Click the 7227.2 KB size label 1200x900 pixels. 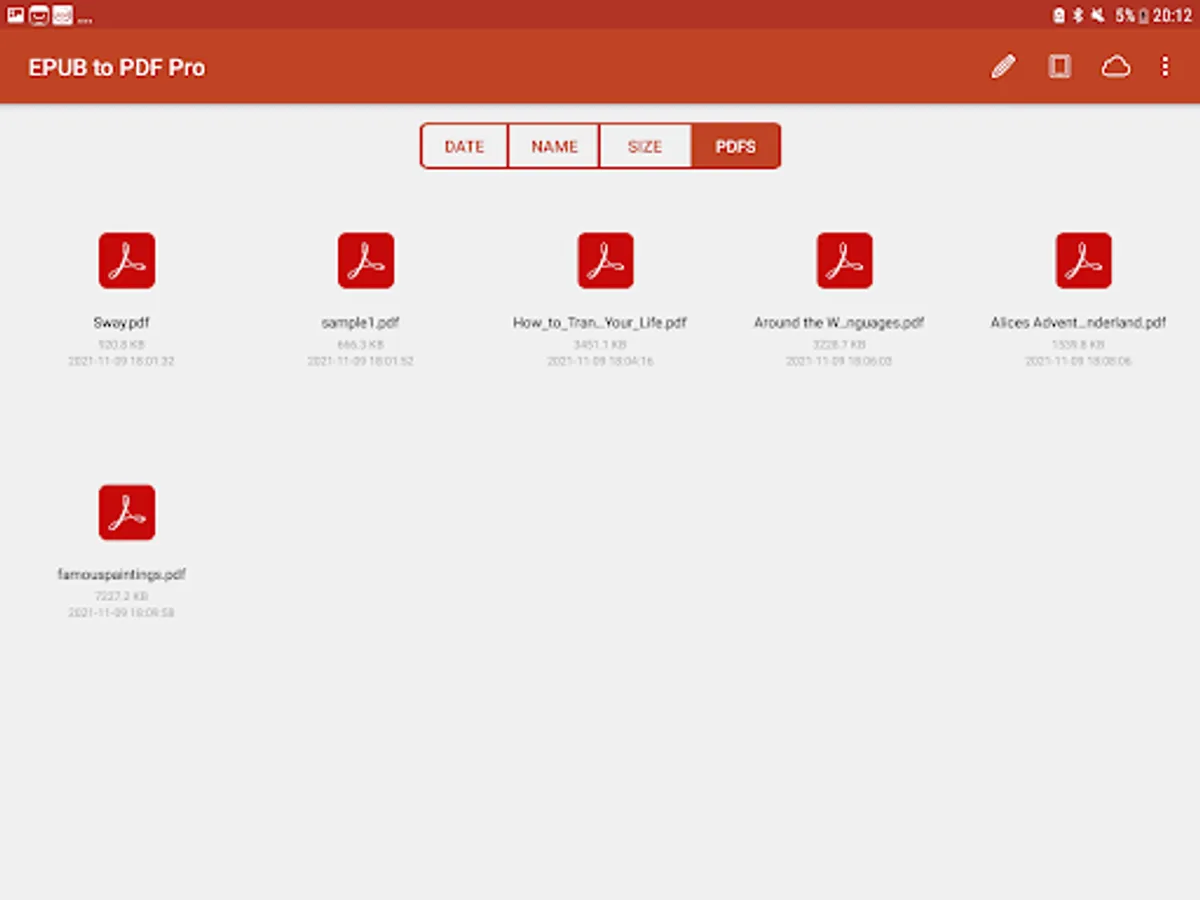(x=121, y=596)
